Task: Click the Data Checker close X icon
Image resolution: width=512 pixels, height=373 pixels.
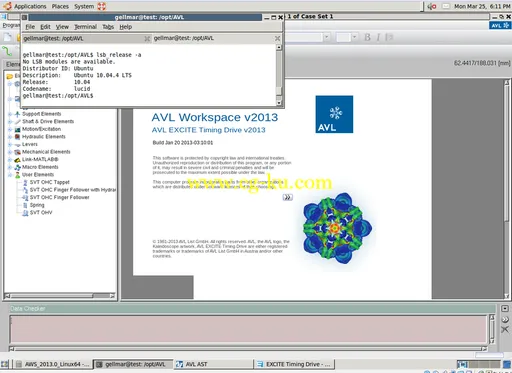Action: (505, 330)
